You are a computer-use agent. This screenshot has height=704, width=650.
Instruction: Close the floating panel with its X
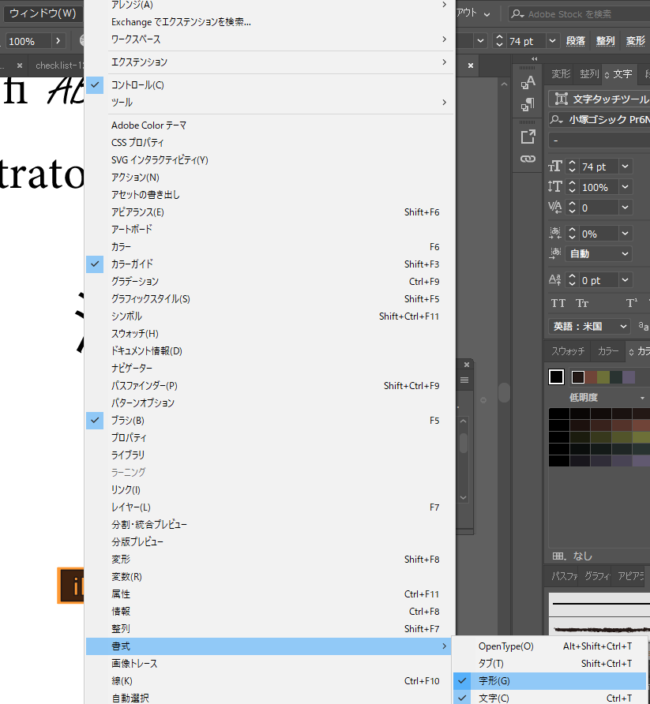(x=467, y=365)
